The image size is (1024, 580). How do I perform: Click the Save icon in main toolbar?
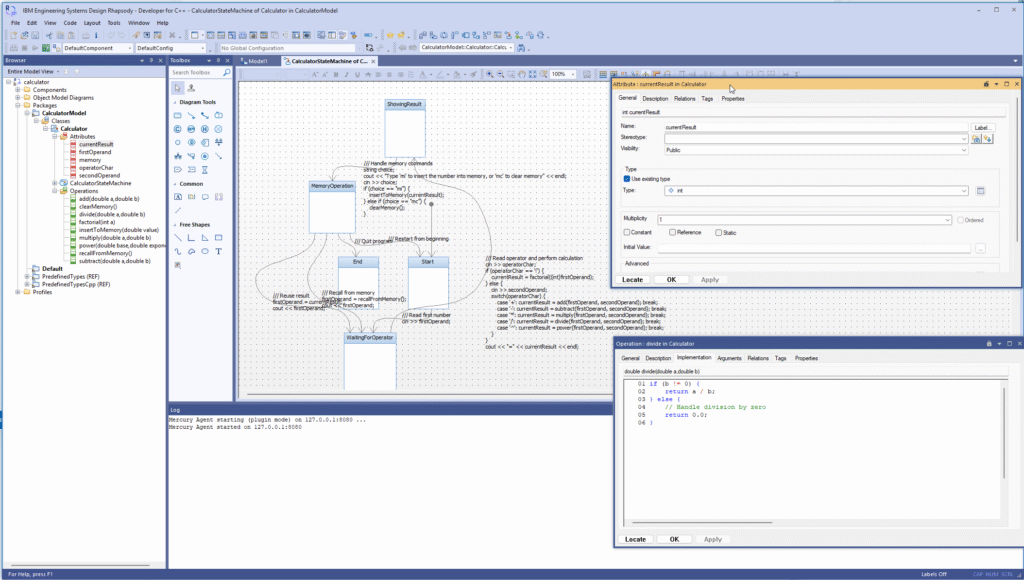point(35,35)
